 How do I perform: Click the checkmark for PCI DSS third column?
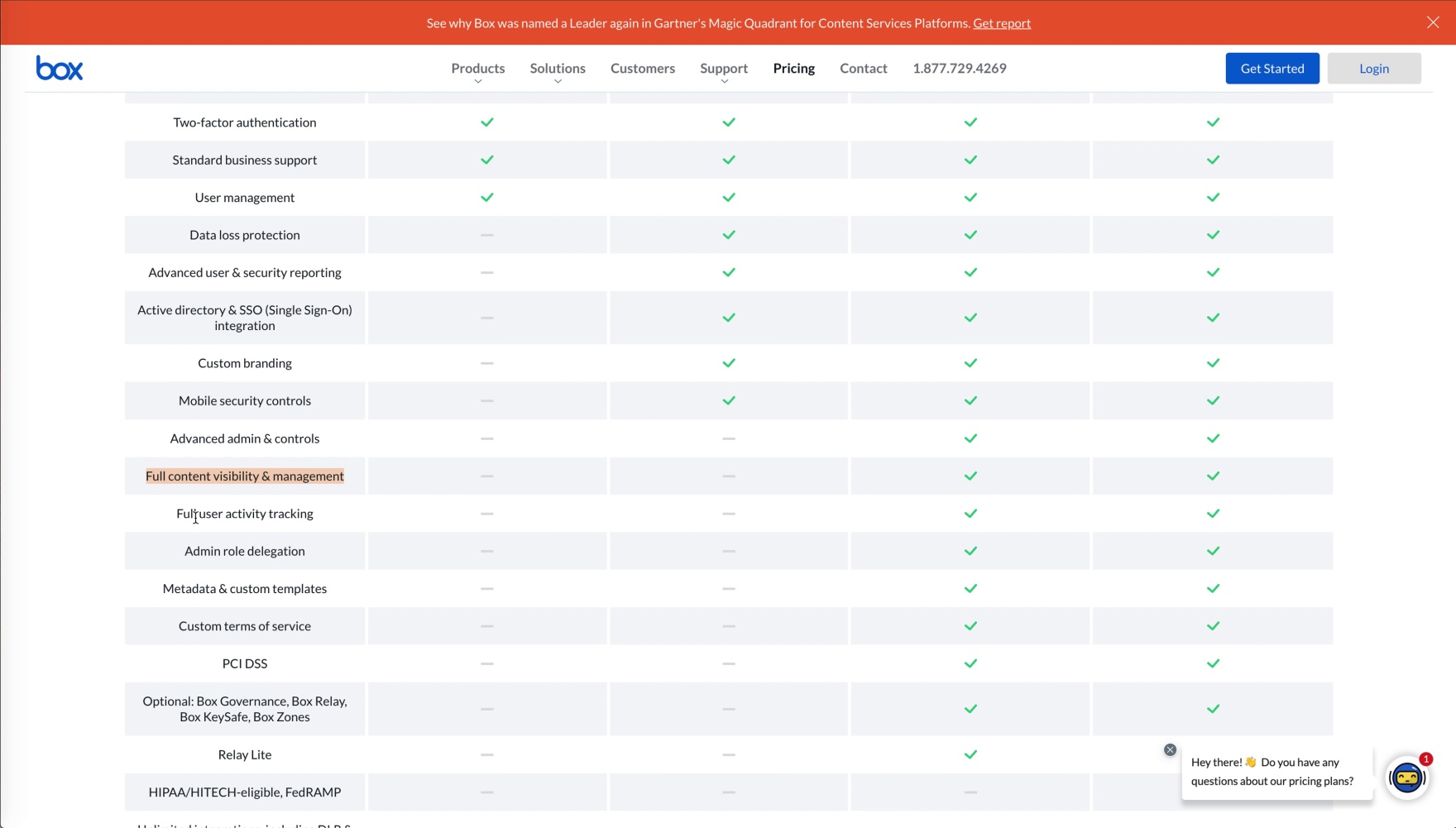[x=970, y=663]
